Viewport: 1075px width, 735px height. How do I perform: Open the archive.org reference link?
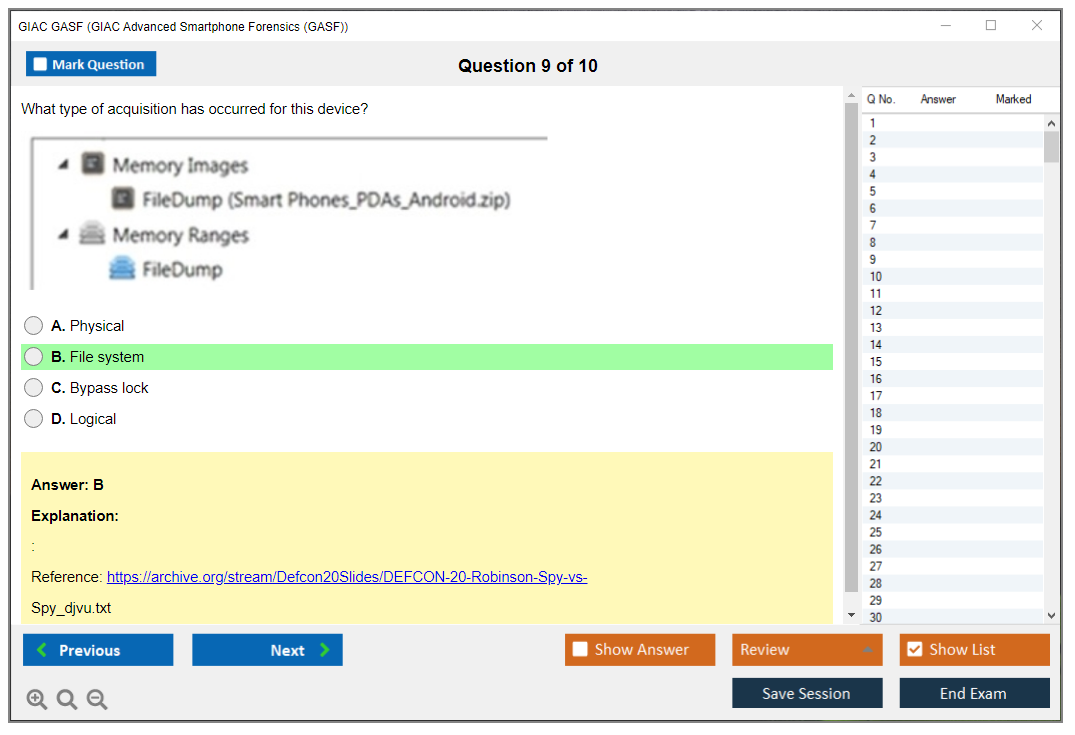[x=346, y=577]
